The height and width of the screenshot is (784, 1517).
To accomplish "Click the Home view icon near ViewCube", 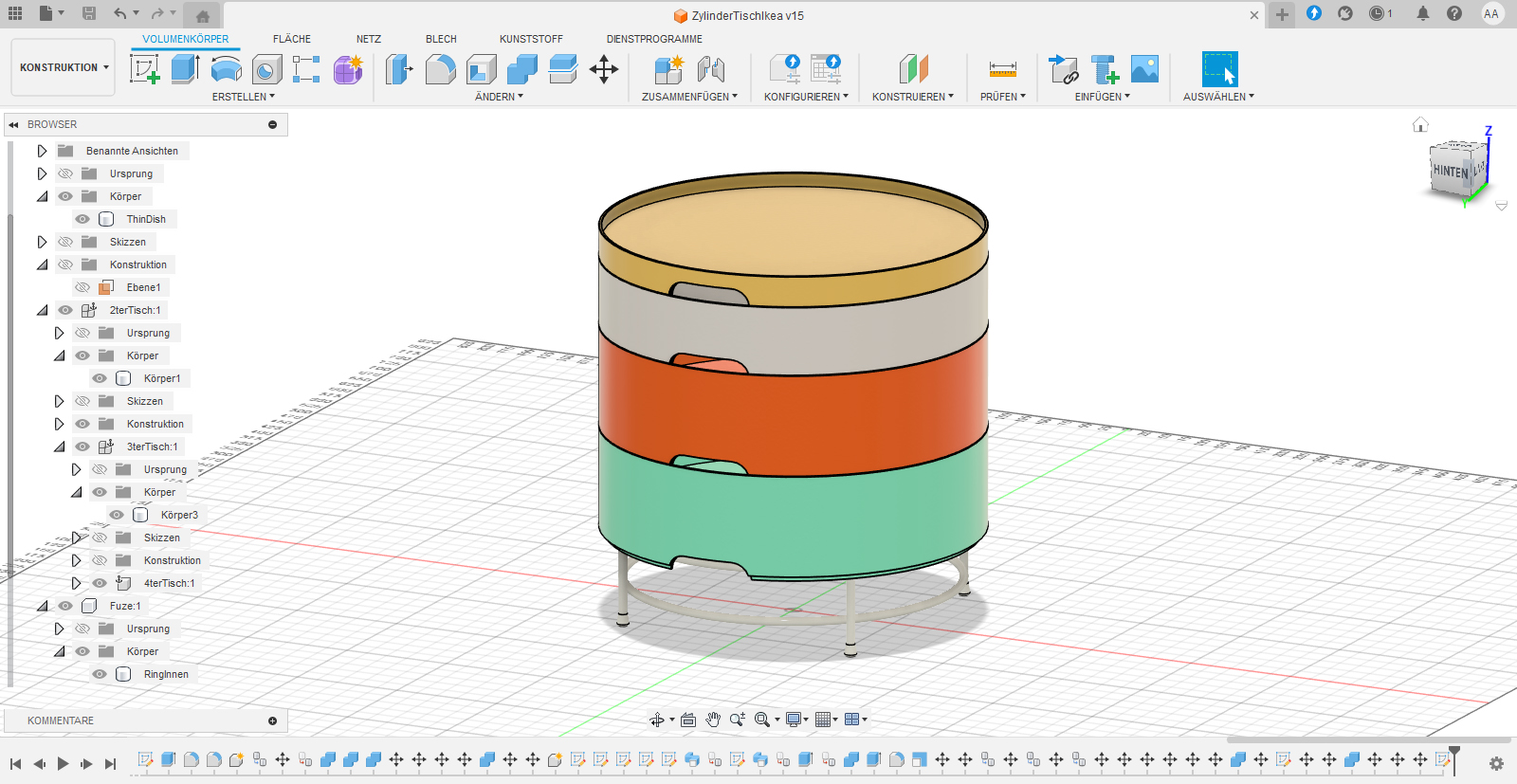I will click(x=1420, y=124).
